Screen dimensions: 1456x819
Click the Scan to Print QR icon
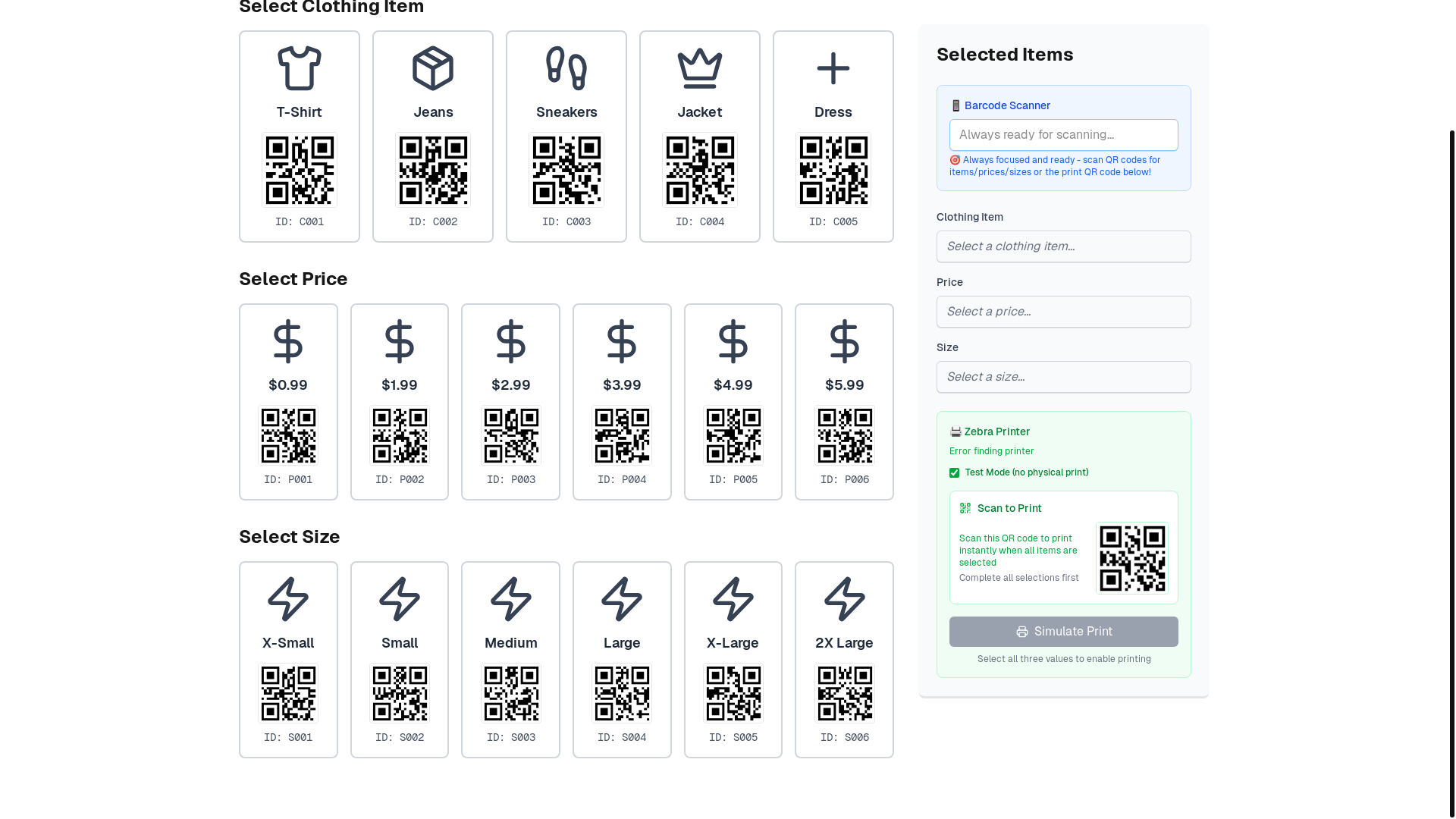coord(965,508)
